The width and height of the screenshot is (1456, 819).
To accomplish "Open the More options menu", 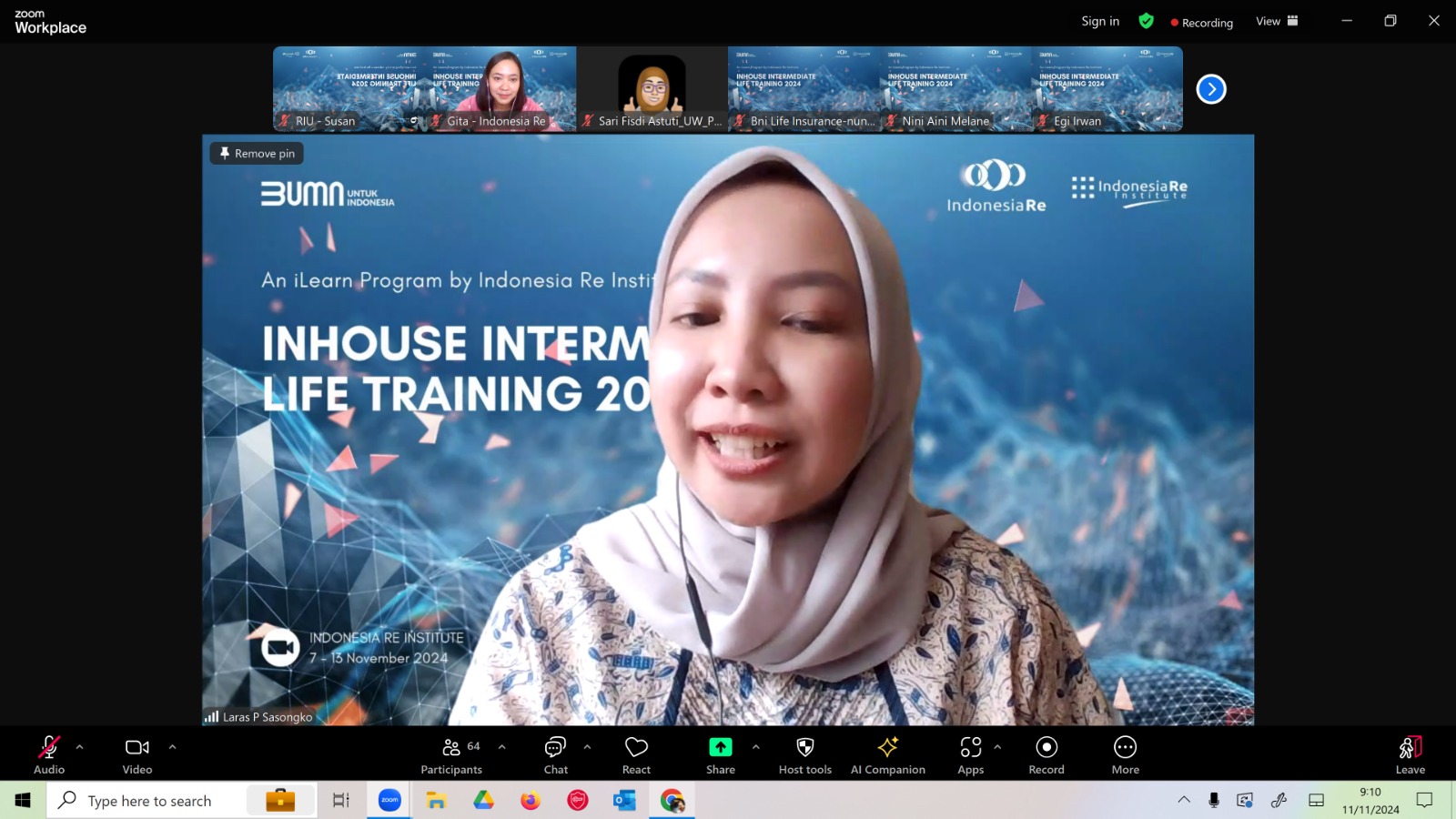I will click(1126, 755).
